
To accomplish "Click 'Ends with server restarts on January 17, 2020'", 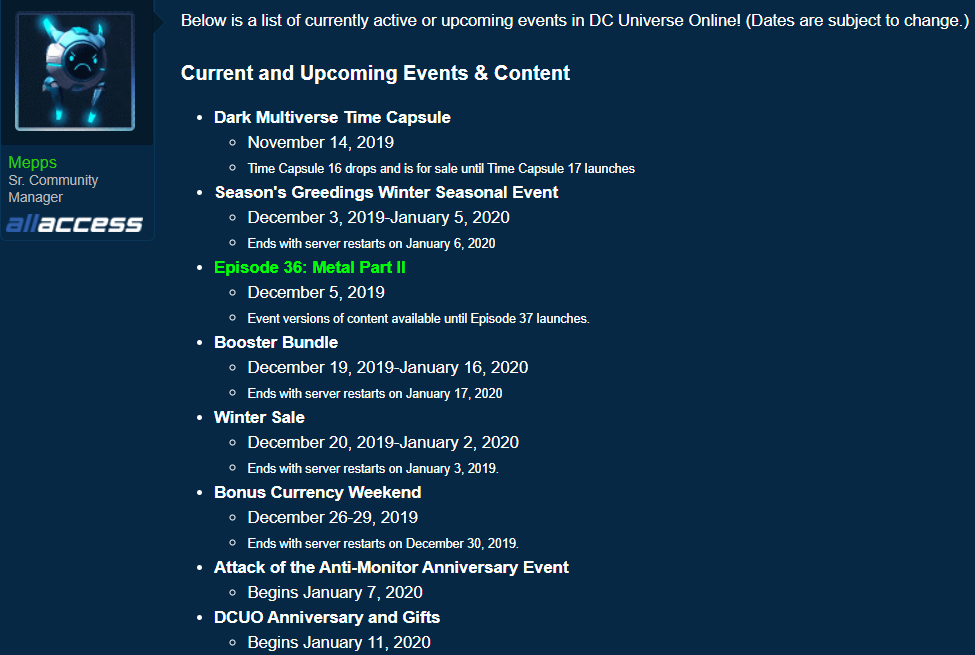I will [x=375, y=393].
